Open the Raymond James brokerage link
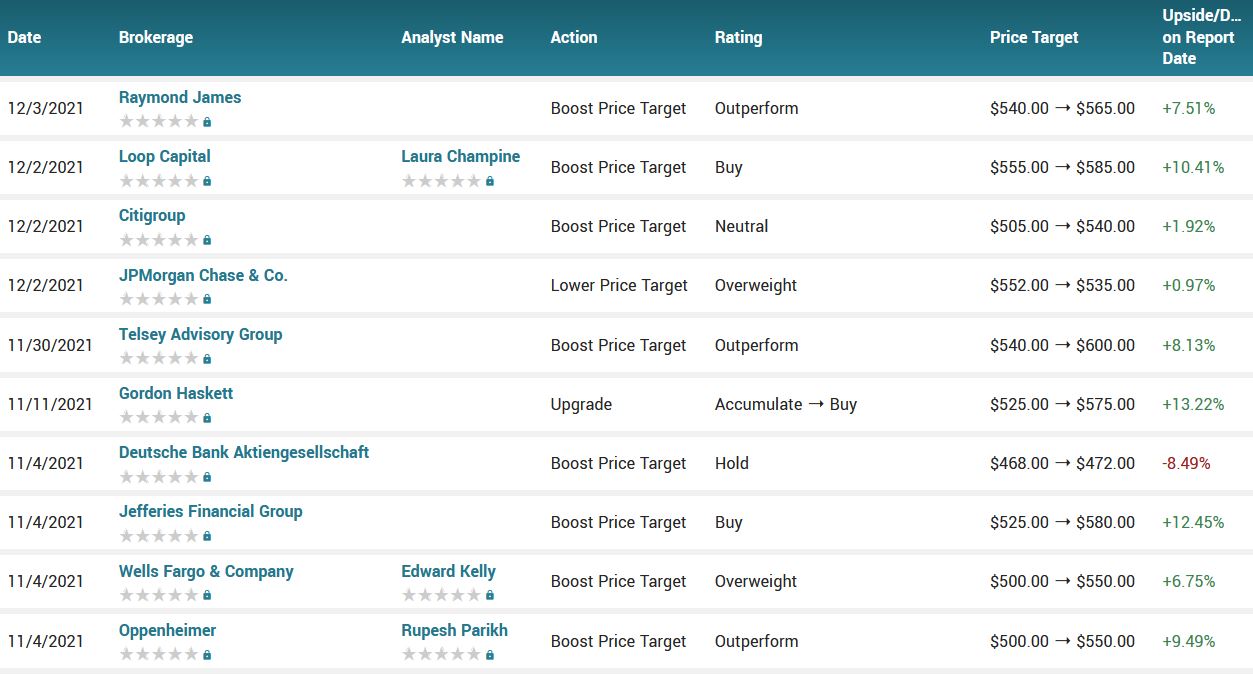Screen dimensions: 1253x676 pyautogui.click(x=180, y=97)
